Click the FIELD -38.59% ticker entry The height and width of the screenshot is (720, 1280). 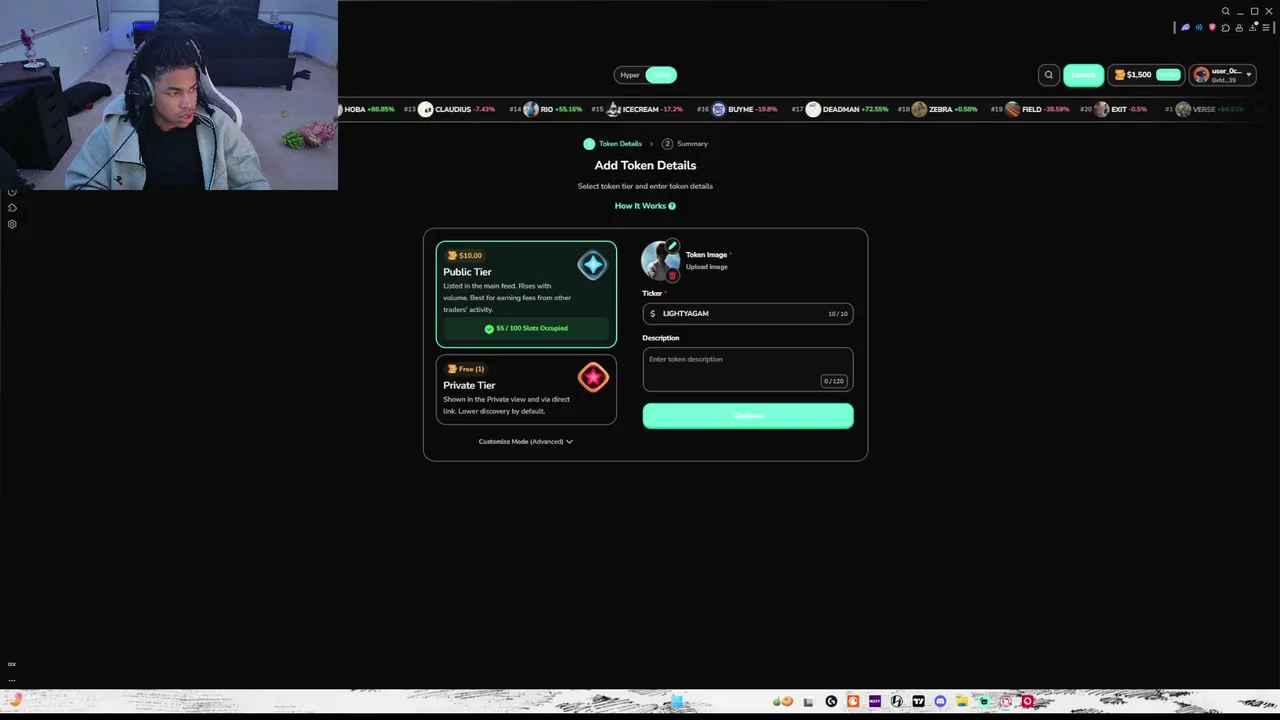(1030, 109)
